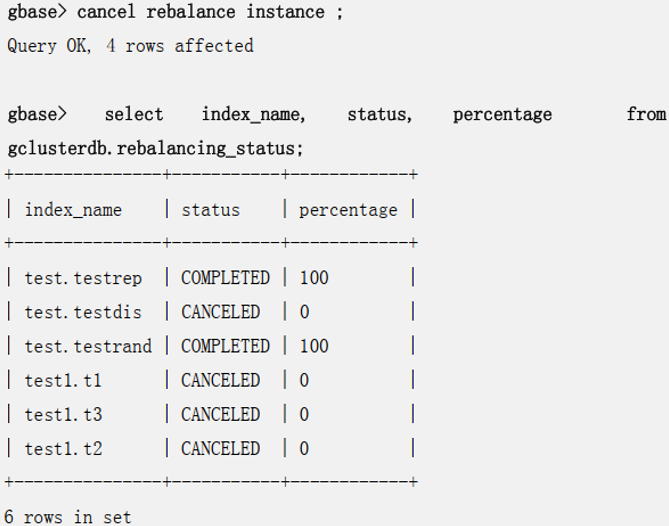
Task: Click COMPLETED status in the test.testrand row
Action: coord(225,346)
